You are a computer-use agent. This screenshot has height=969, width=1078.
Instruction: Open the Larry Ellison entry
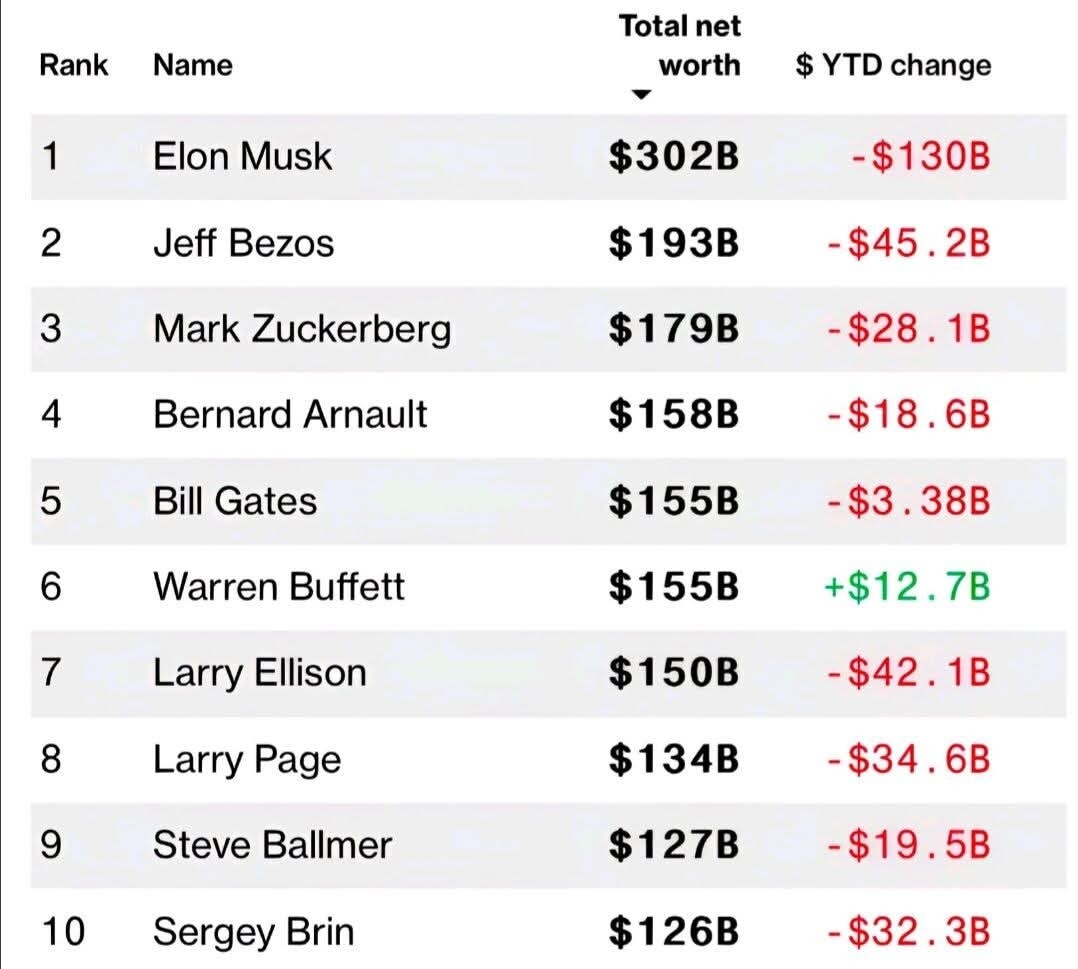click(260, 673)
